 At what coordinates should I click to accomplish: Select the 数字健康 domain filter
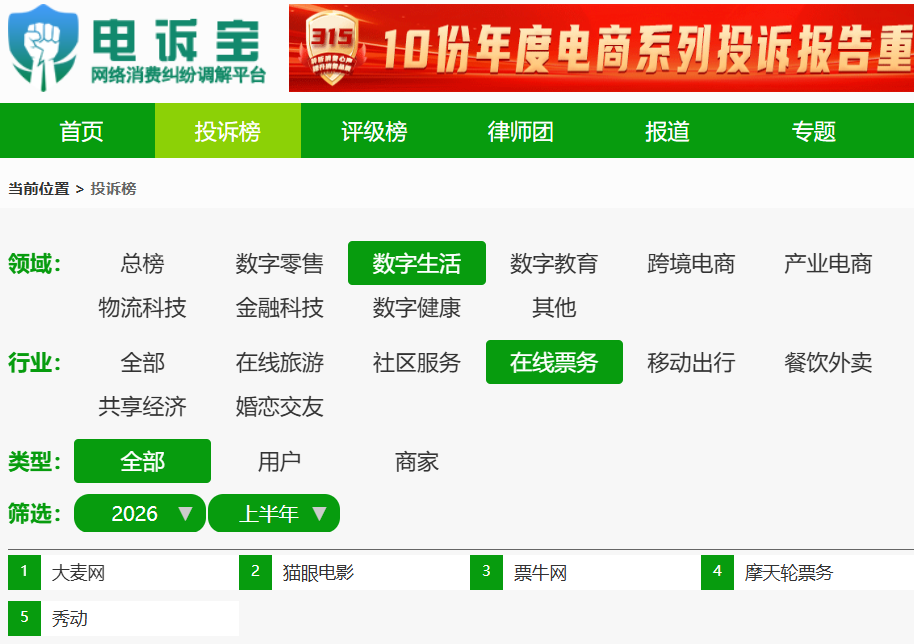click(417, 307)
